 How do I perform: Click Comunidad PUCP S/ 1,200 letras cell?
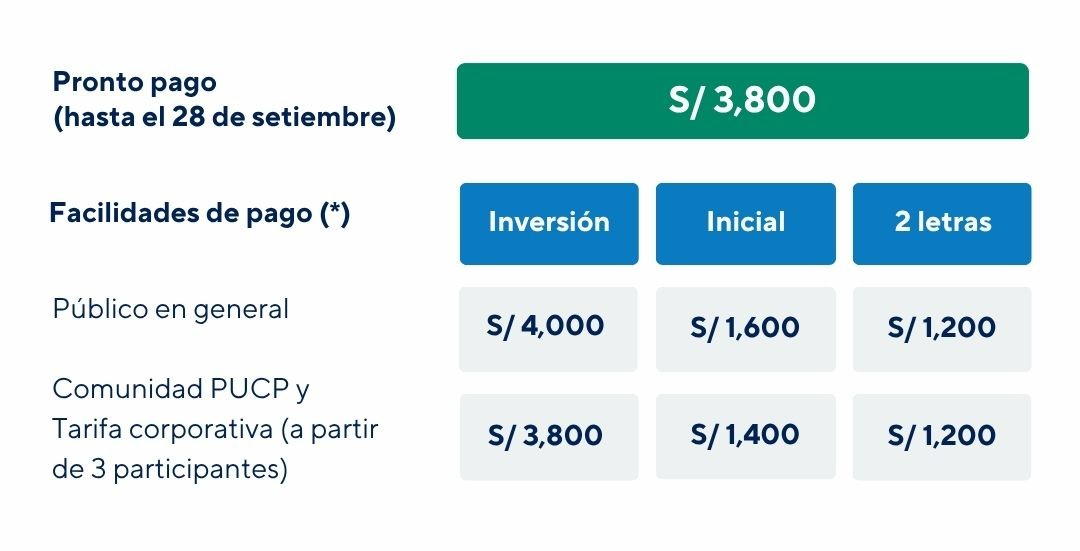pos(942,437)
